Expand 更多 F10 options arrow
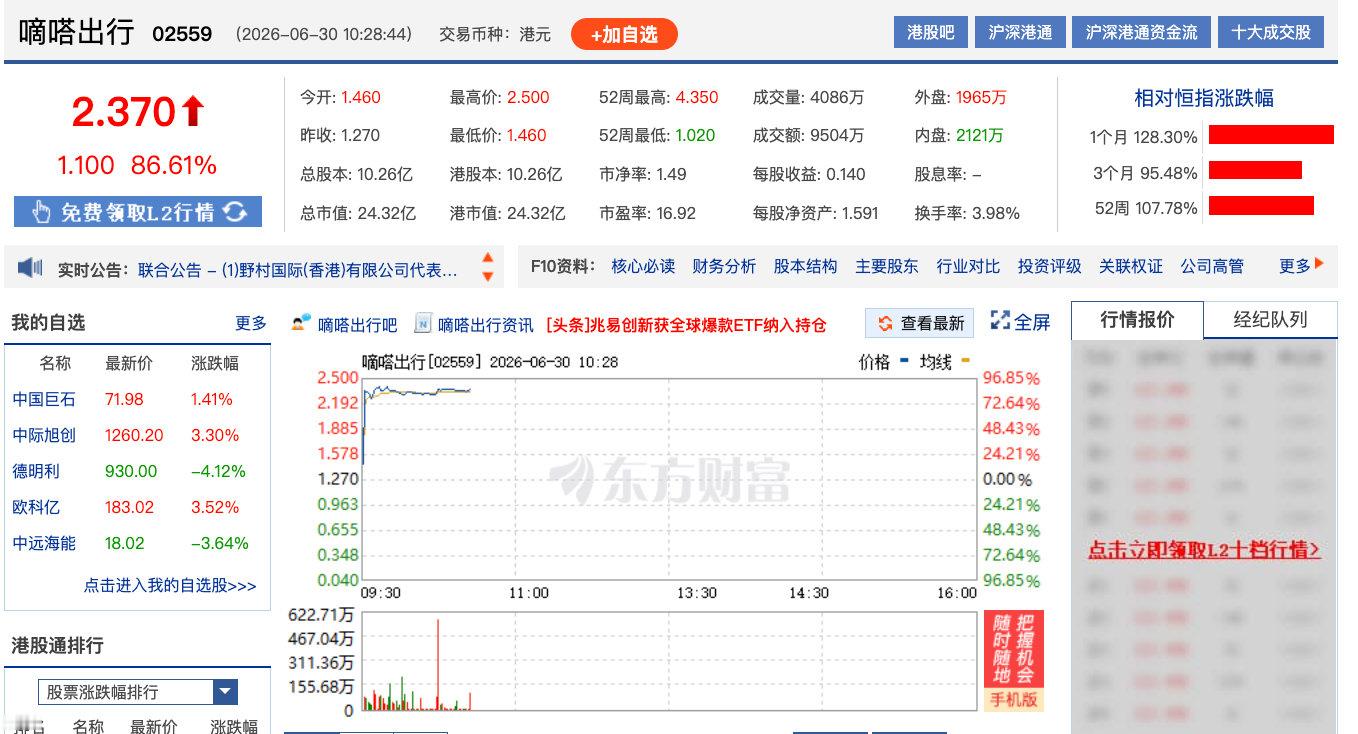The height and width of the screenshot is (734, 1358). (x=1319, y=265)
